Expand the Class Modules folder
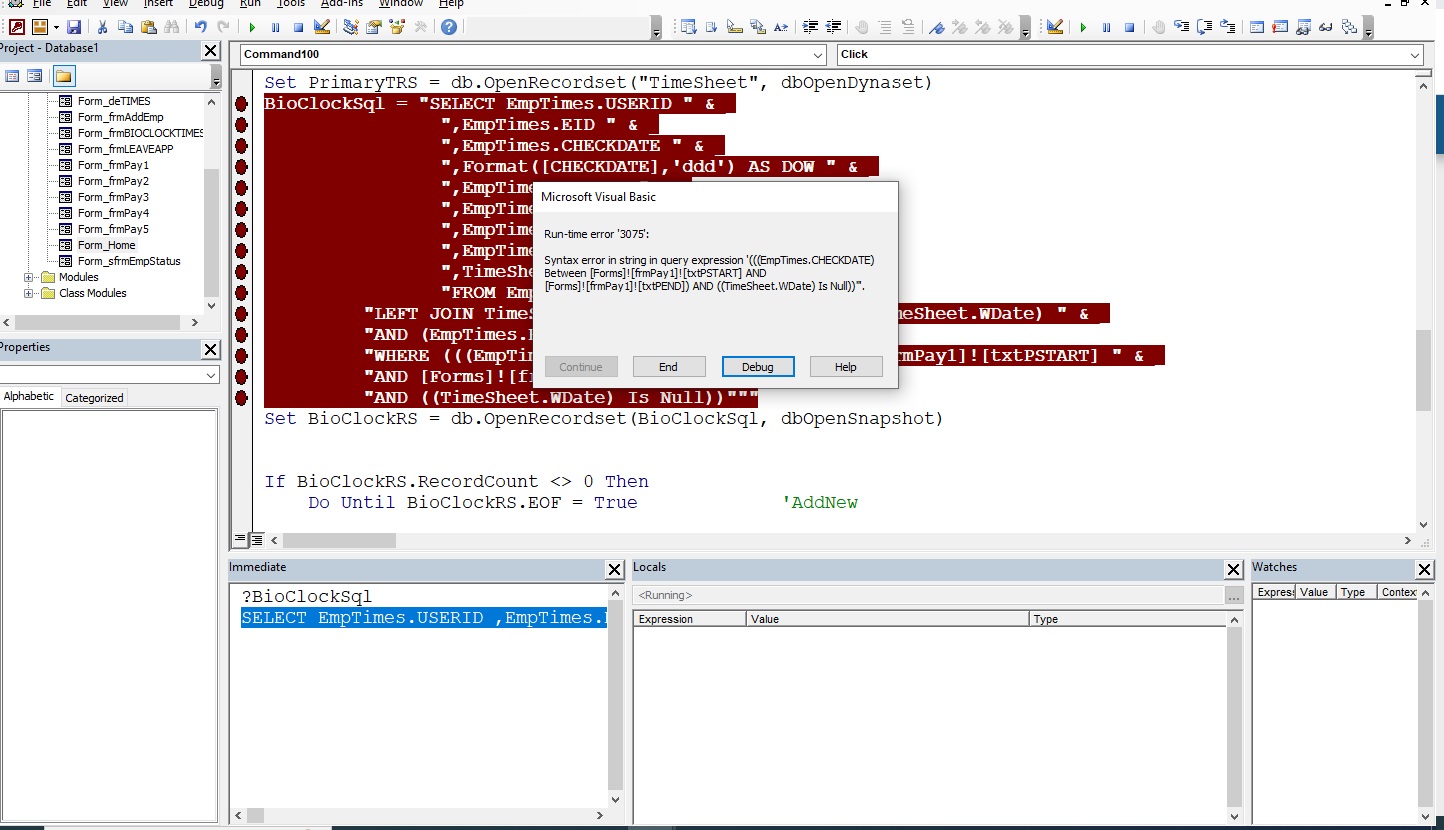This screenshot has width=1444, height=830. (x=30, y=293)
